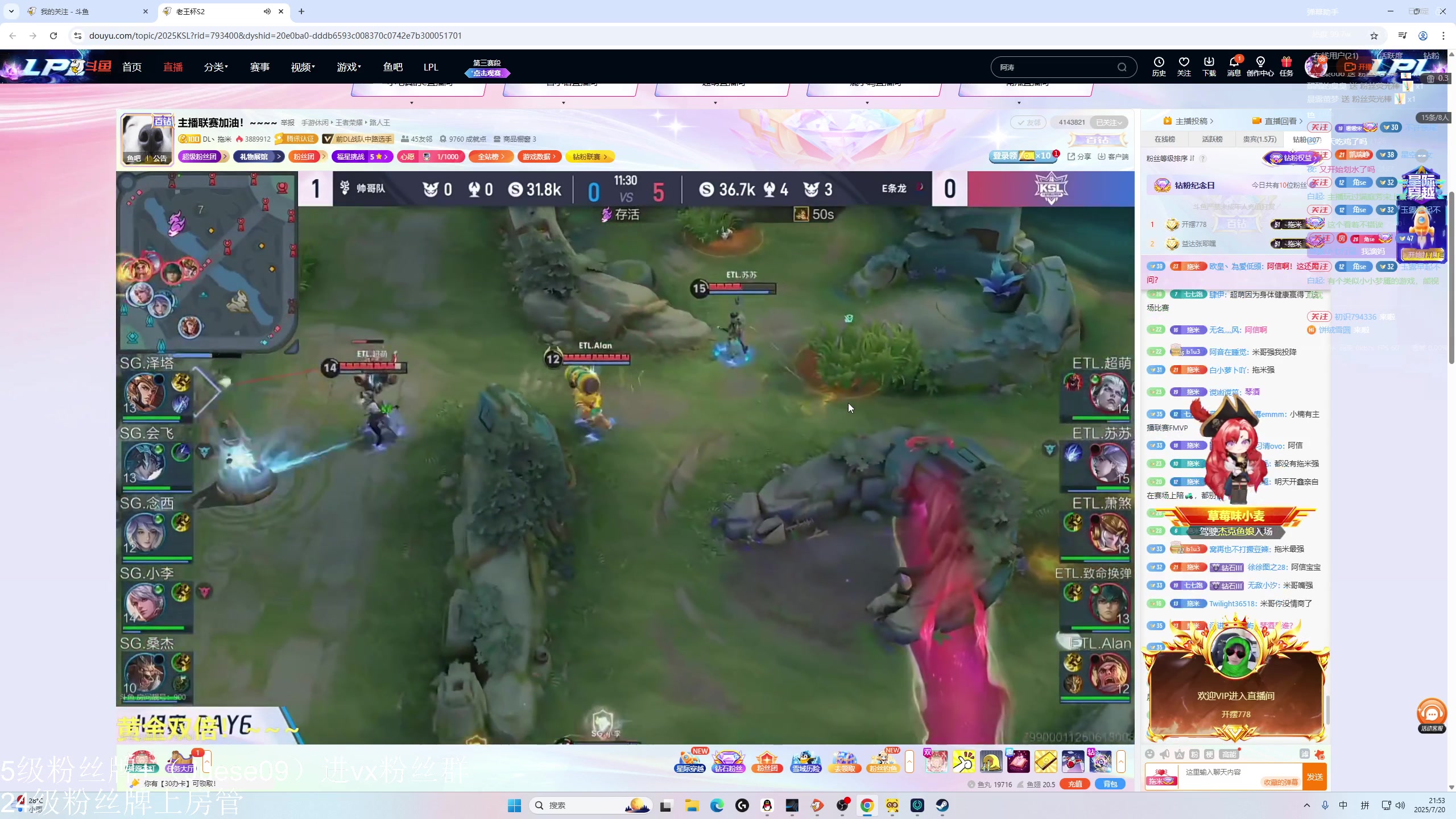Open the 礼物展馆 button
1456x819 pixels.
point(258,156)
